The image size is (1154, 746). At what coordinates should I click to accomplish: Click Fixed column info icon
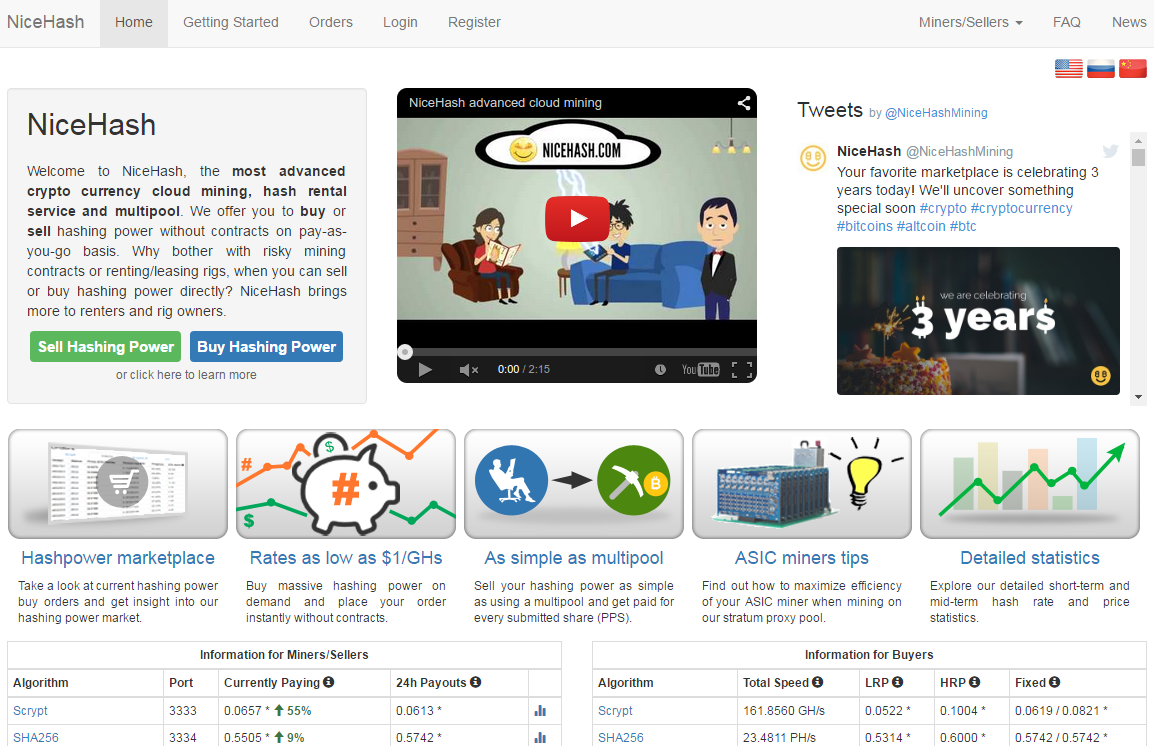tap(1055, 682)
